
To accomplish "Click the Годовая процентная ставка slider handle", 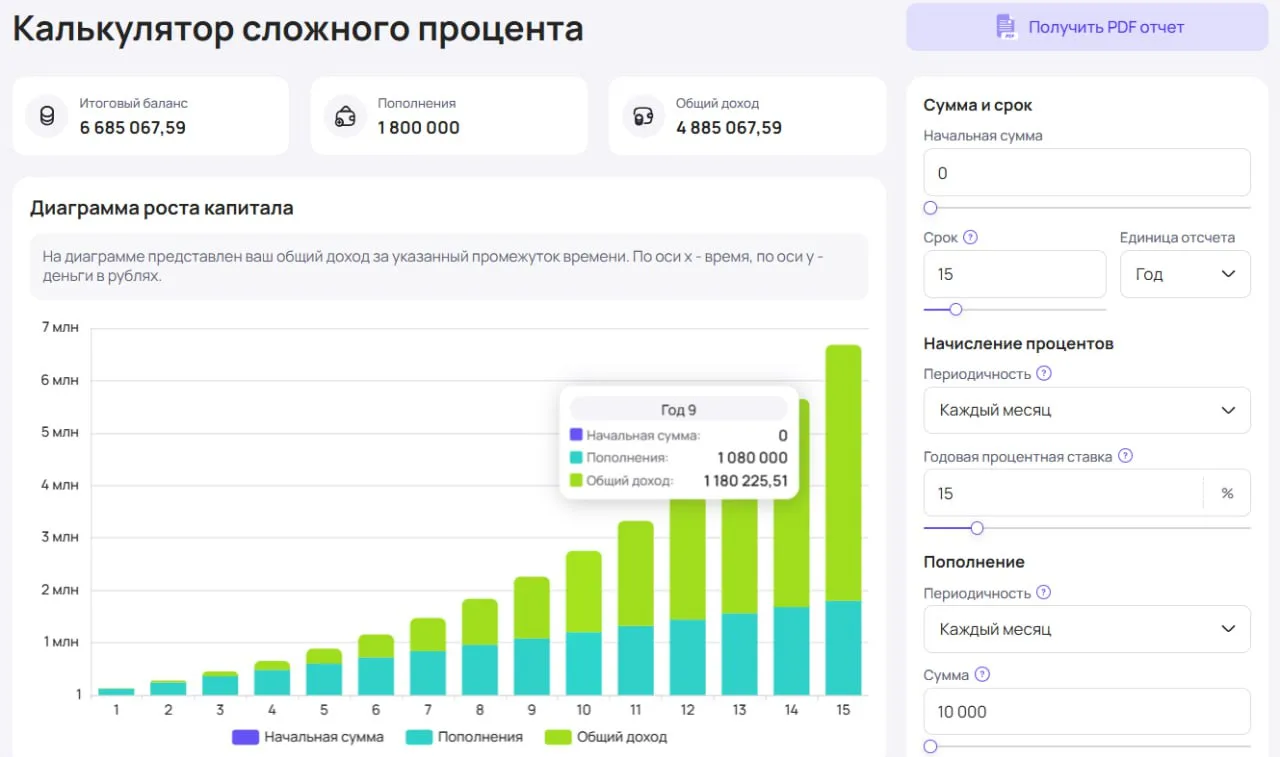I will pos(977,528).
